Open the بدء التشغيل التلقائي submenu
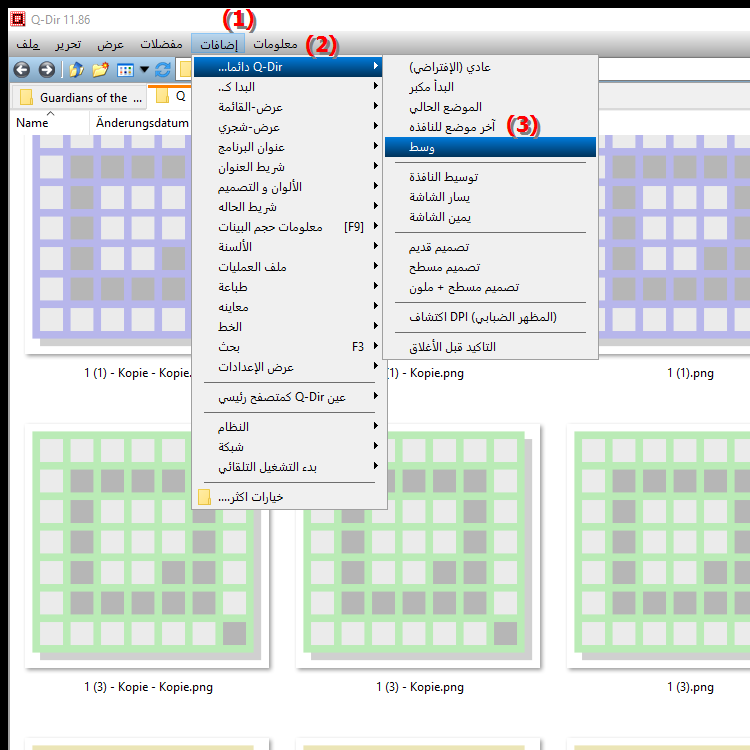750x750 pixels. click(288, 467)
